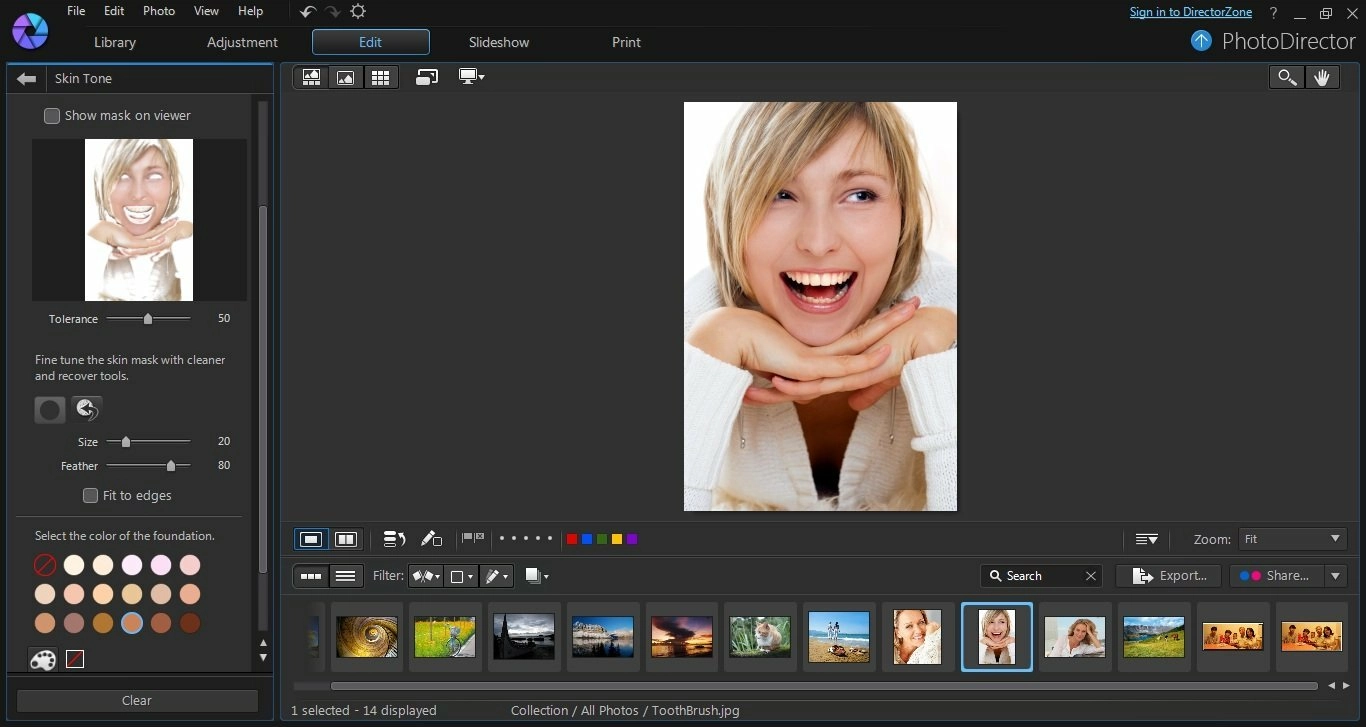Open the settings gear icon

coord(358,12)
